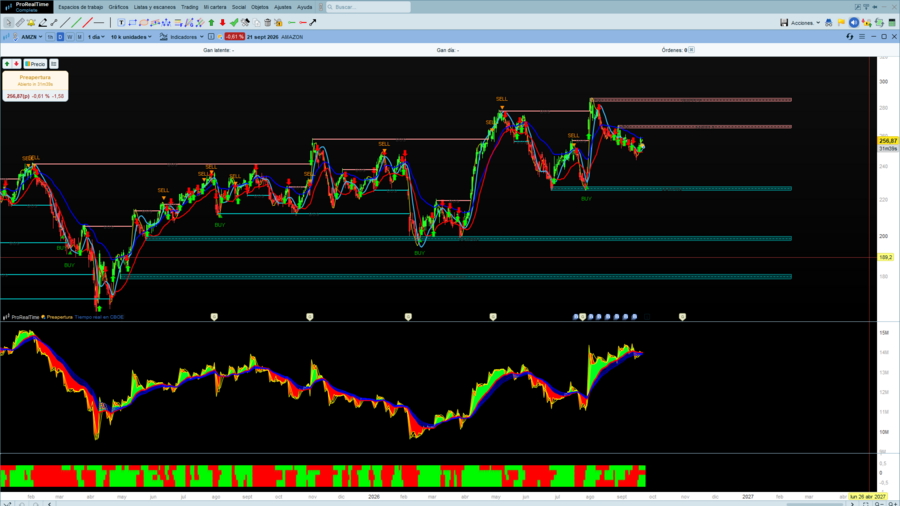Screen dimensions: 900x506
Task: Open the Listas y escaneos menu
Action: click(x=154, y=7)
